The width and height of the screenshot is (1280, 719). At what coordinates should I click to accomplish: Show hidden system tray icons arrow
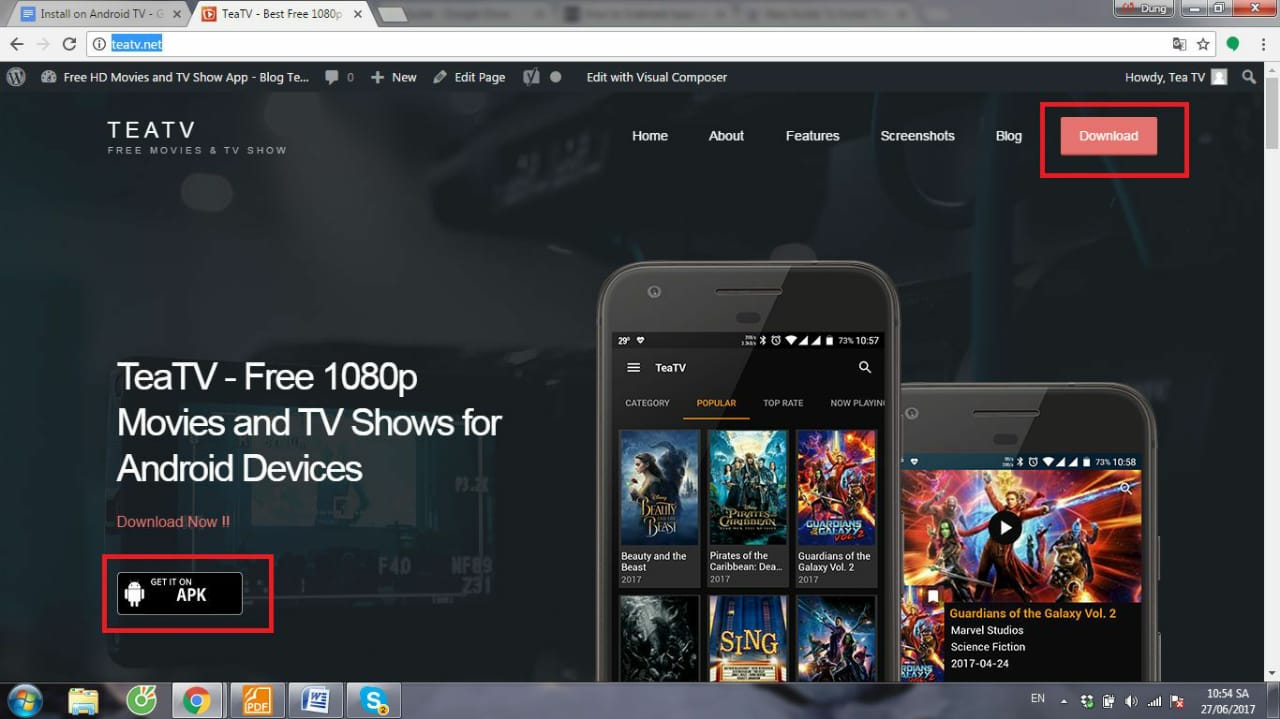coord(1064,700)
